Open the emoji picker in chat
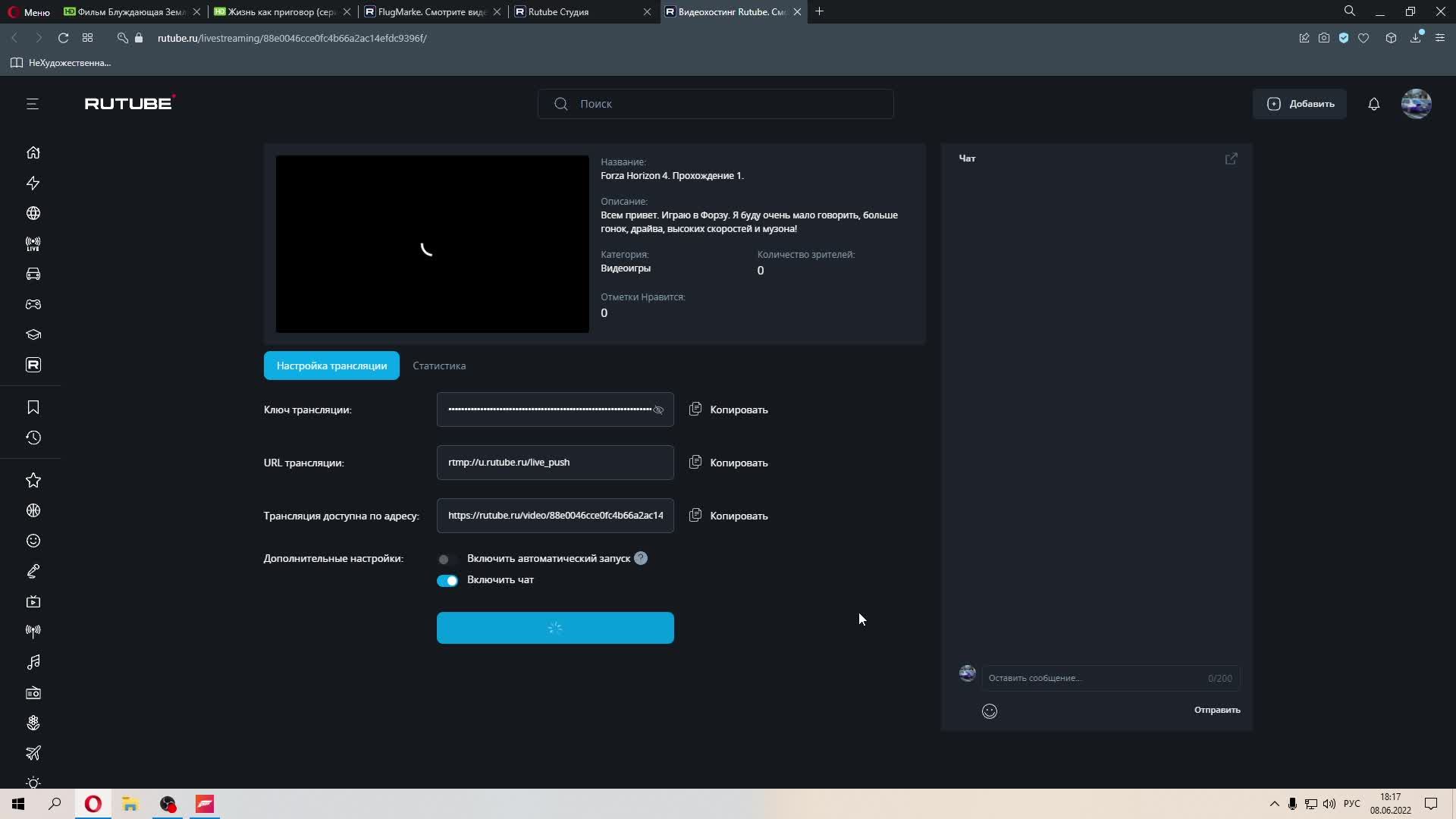 point(990,711)
